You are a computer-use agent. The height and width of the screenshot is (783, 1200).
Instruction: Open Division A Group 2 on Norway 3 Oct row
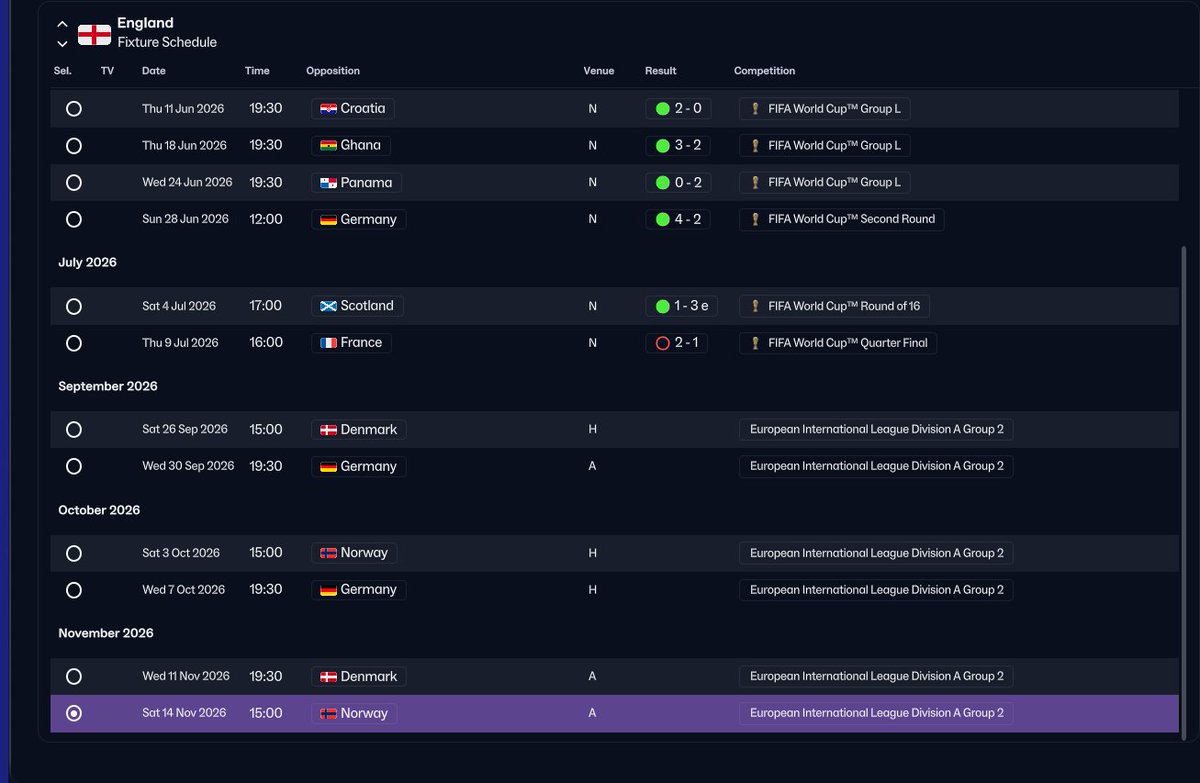[877, 552]
